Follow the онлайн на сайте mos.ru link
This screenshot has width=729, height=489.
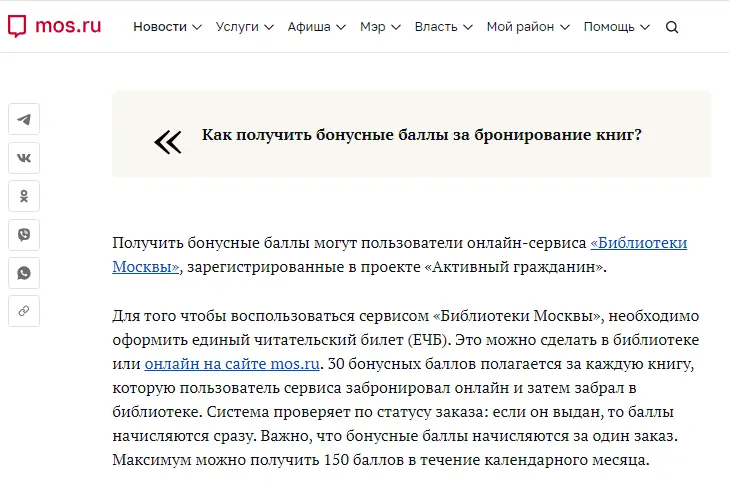[232, 364]
